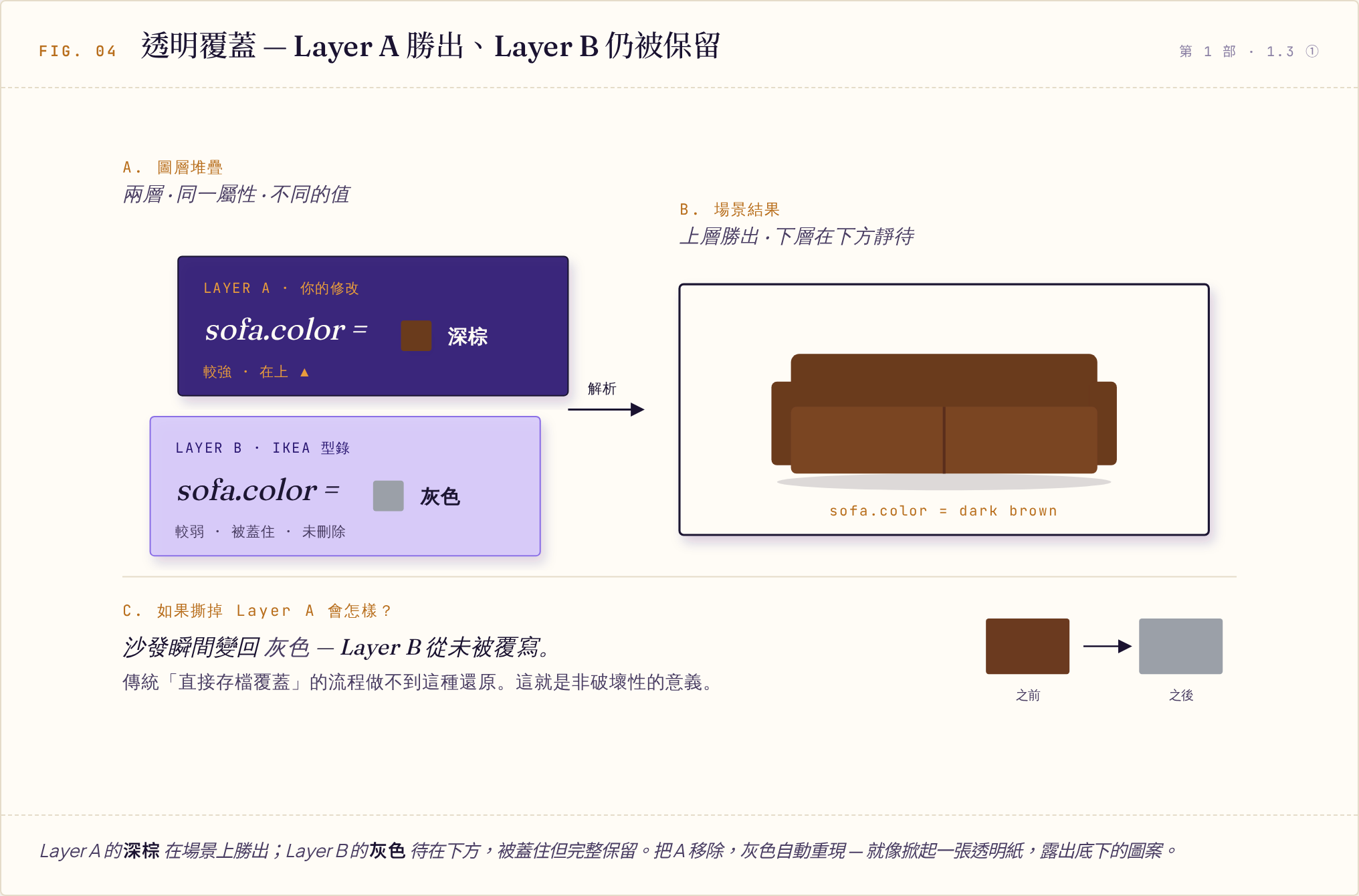
Task: Click the 'sofa.color = dark brown' caption
Action: tap(944, 511)
